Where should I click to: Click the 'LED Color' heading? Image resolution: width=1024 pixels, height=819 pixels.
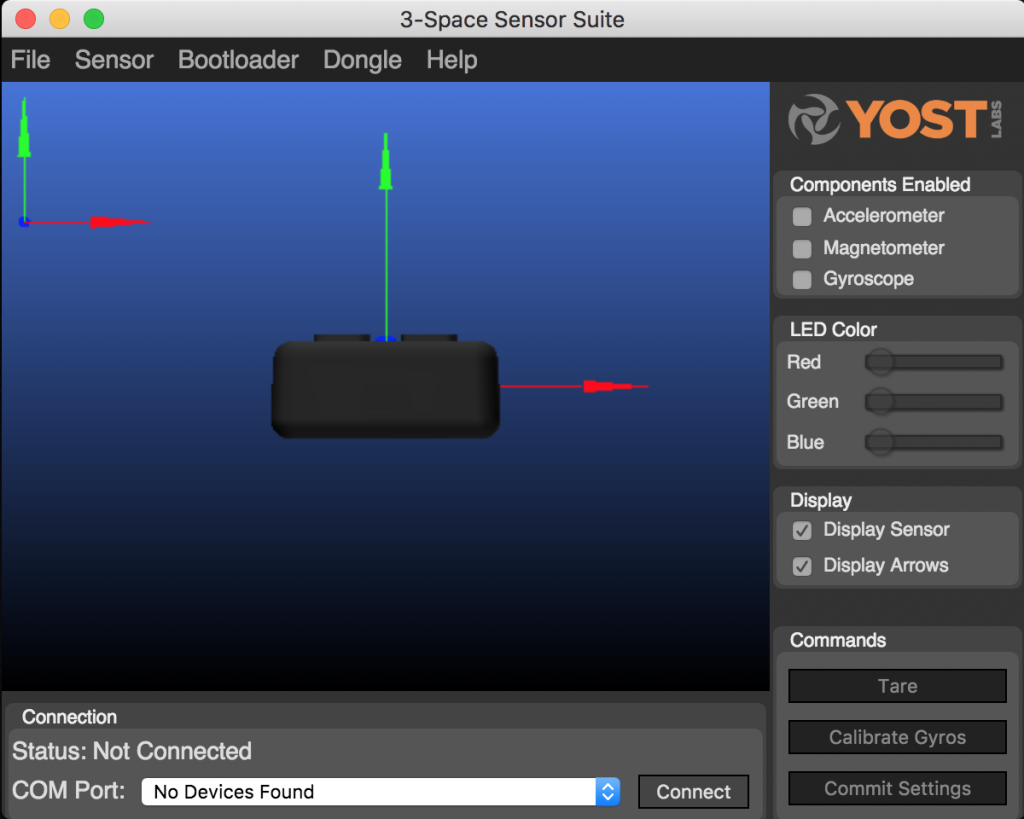(x=833, y=330)
